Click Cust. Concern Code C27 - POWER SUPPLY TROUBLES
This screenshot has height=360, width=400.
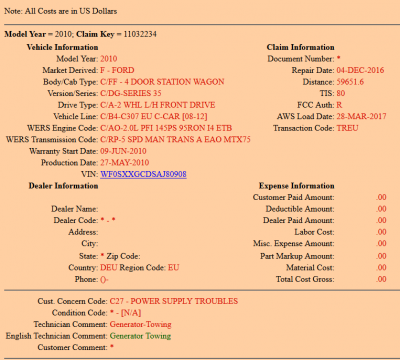click(x=174, y=301)
